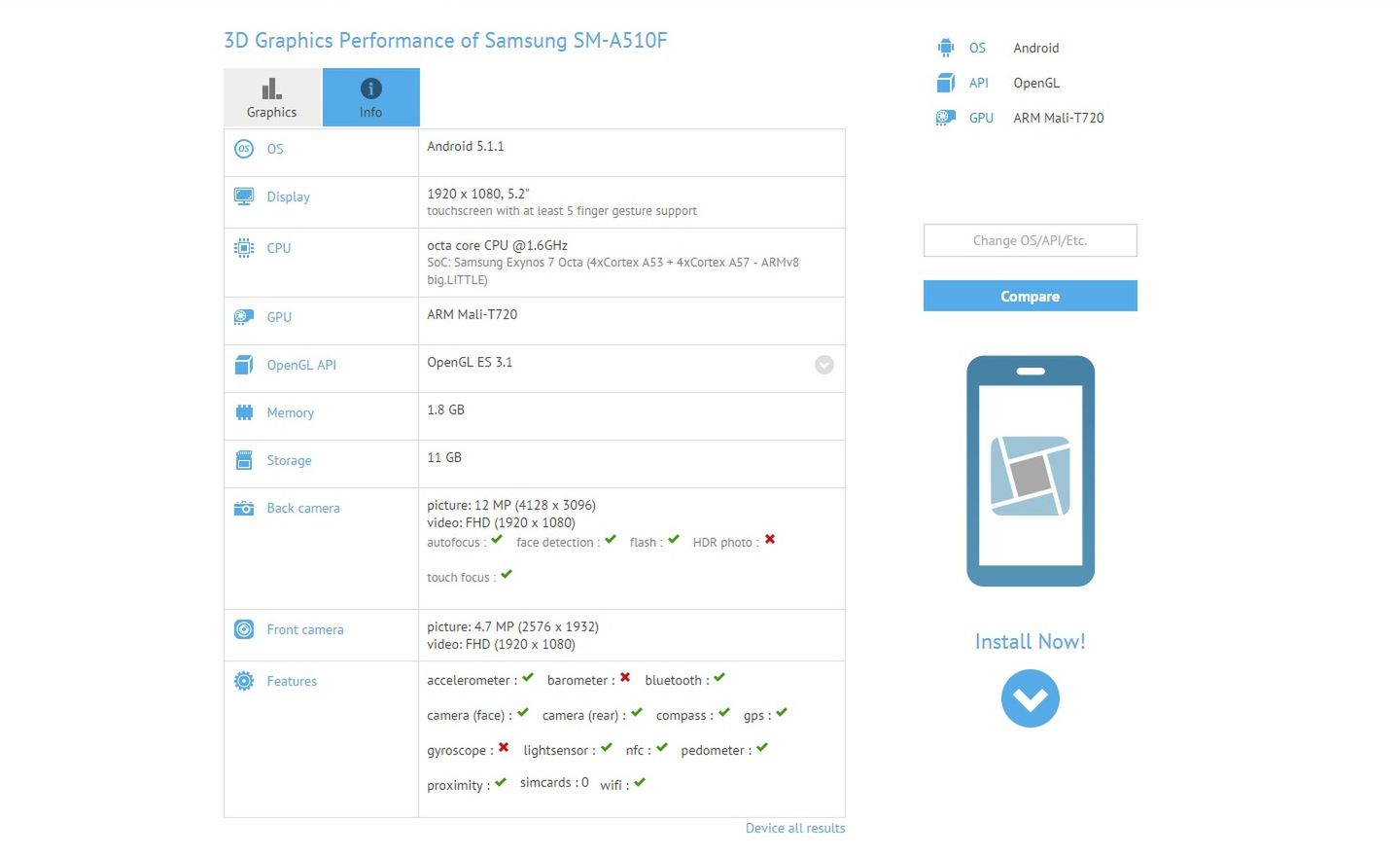Click the 11 GB storage value
This screenshot has width=1400, height=856.
click(x=444, y=457)
